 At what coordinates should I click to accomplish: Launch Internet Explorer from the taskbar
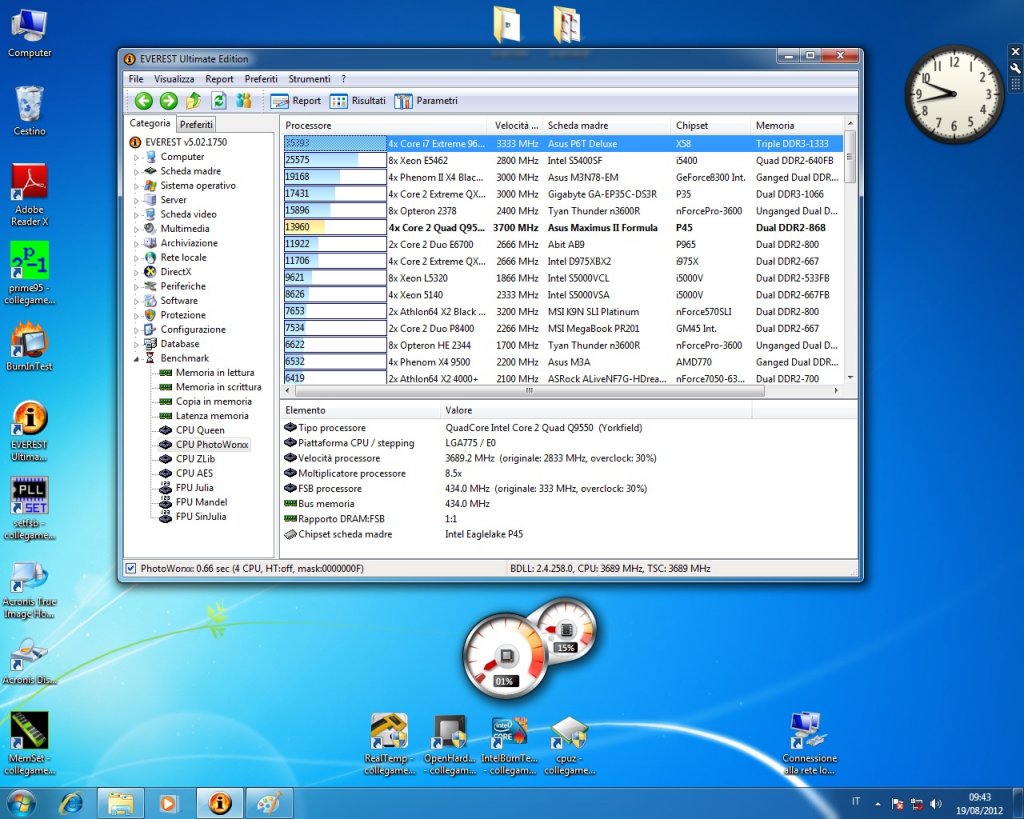tap(72, 803)
